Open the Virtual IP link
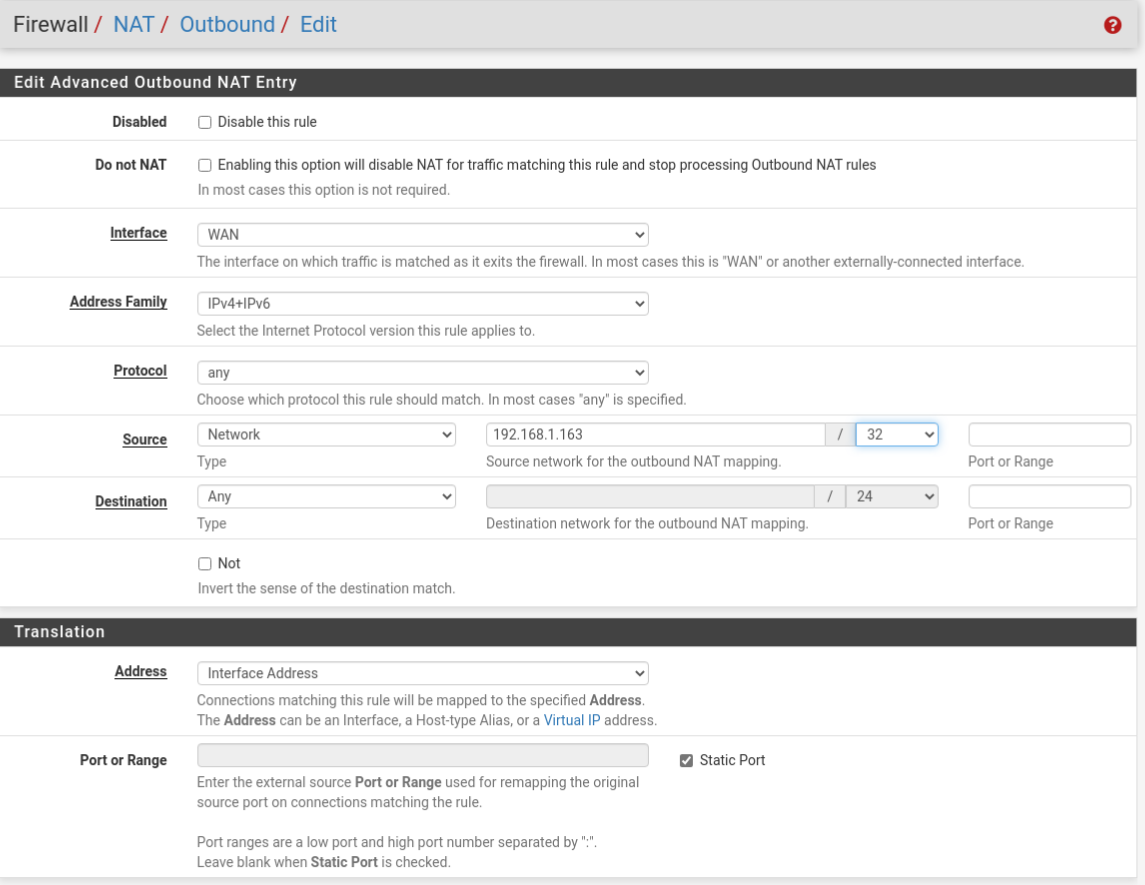1145x885 pixels. (572, 720)
